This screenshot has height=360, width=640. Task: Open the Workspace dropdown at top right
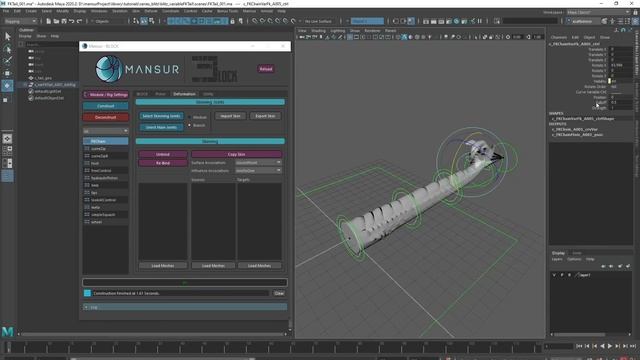point(598,12)
